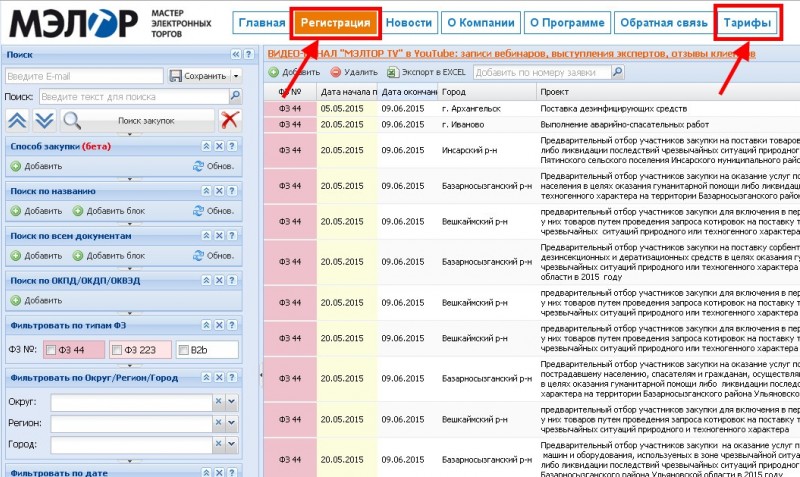Collapse the Поиск по названию section

coord(206,191)
